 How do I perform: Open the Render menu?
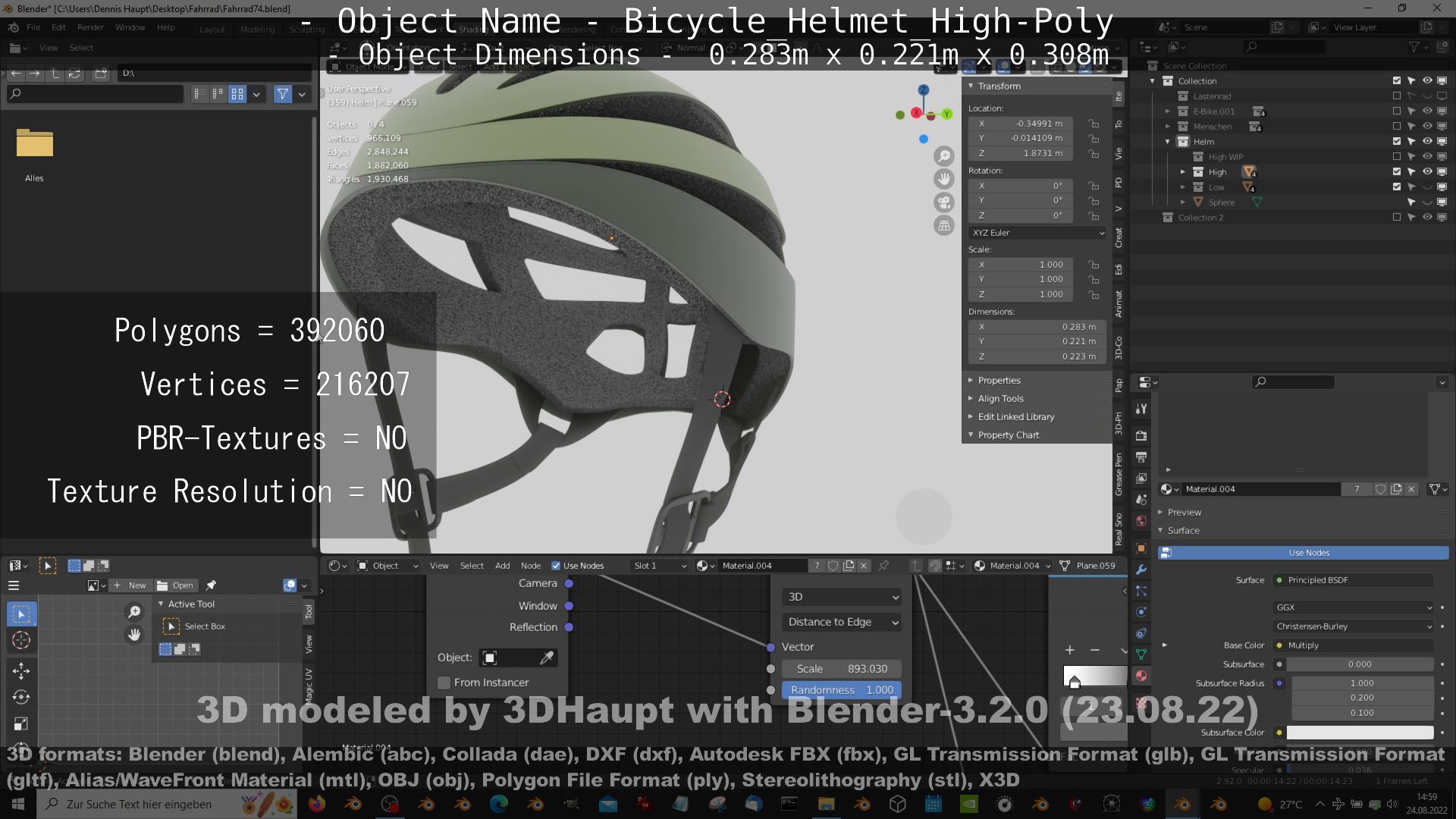[90, 27]
